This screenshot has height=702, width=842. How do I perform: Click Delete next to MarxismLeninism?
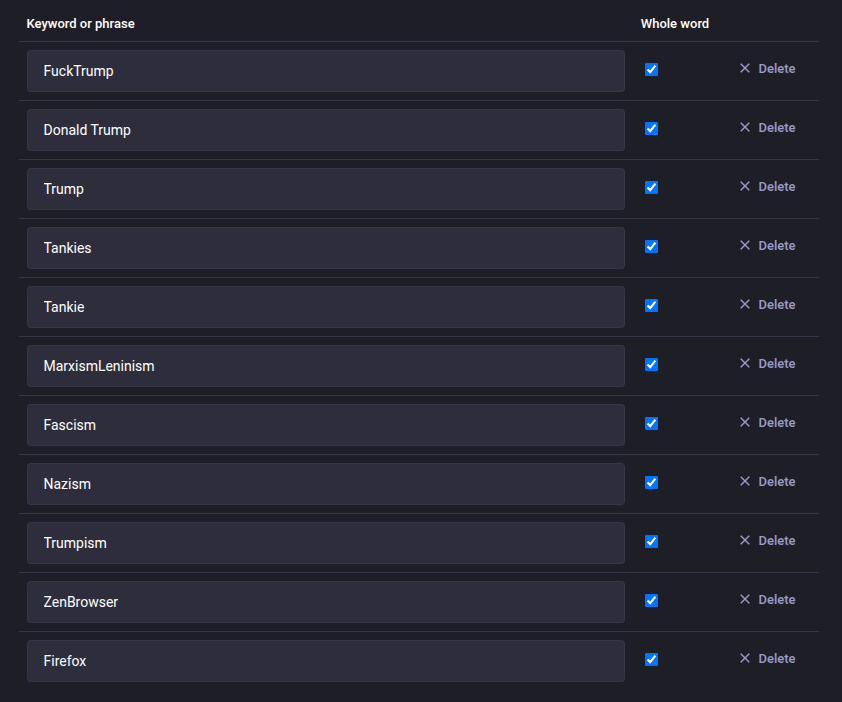tap(767, 364)
